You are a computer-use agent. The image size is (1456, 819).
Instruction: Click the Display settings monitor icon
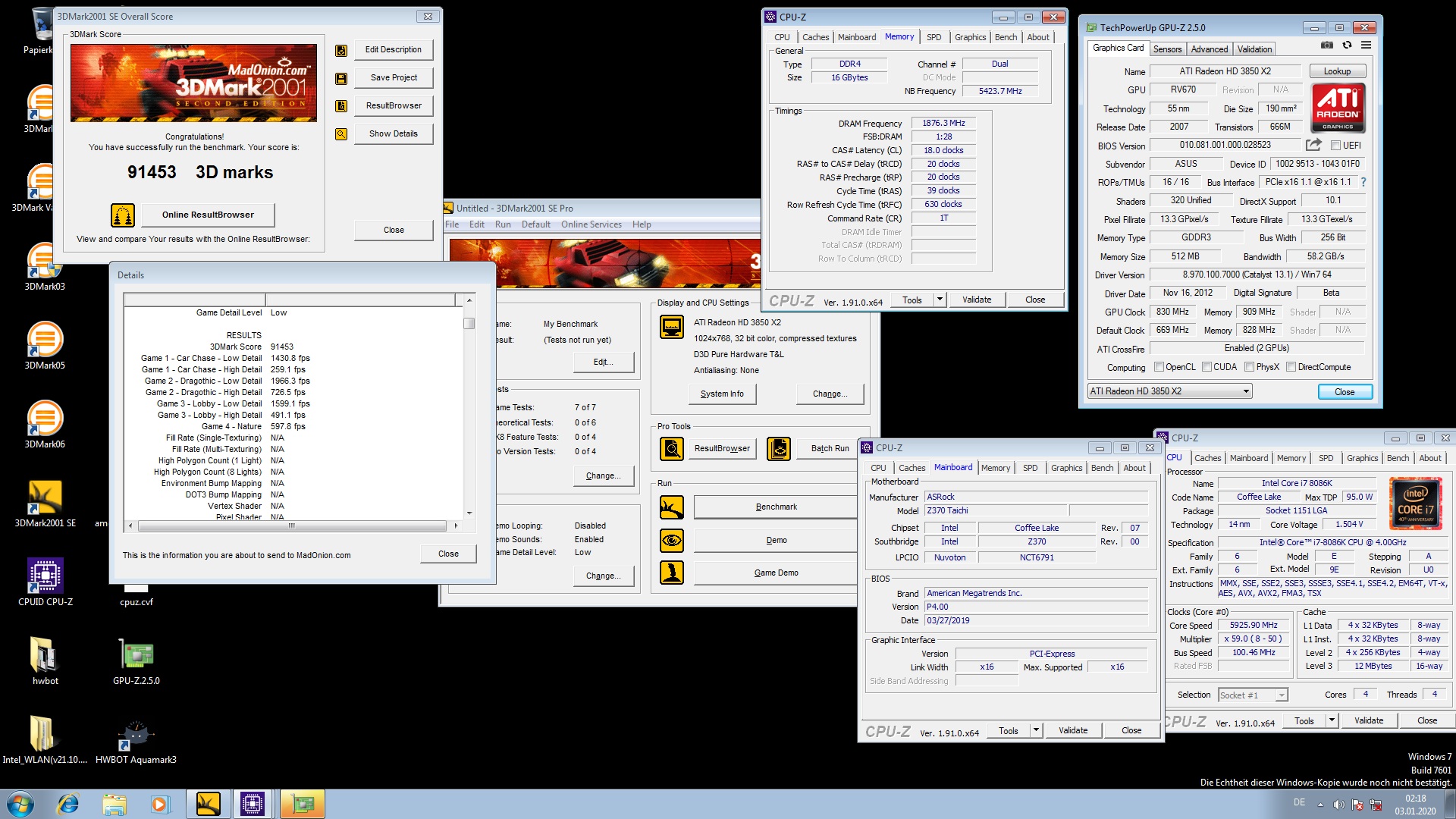click(672, 327)
